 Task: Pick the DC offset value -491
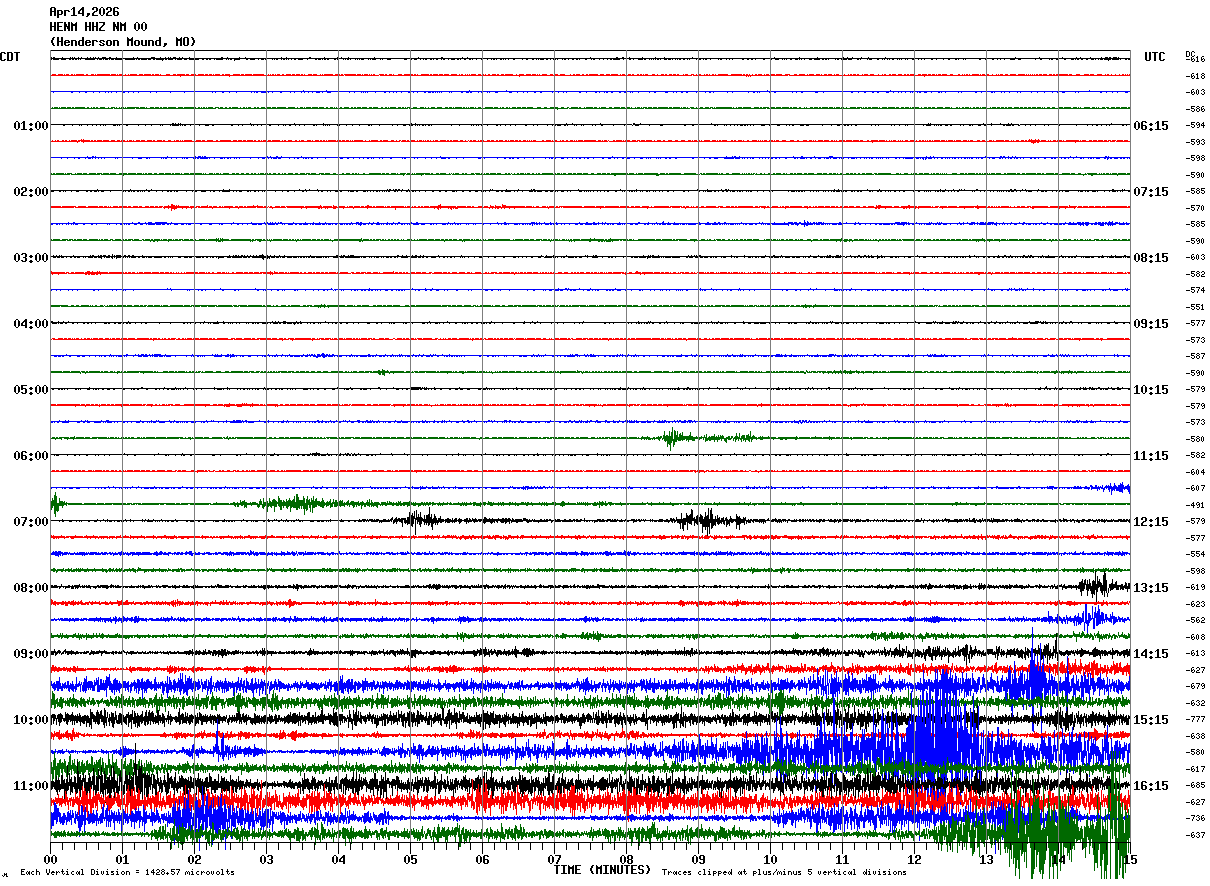pos(1195,505)
